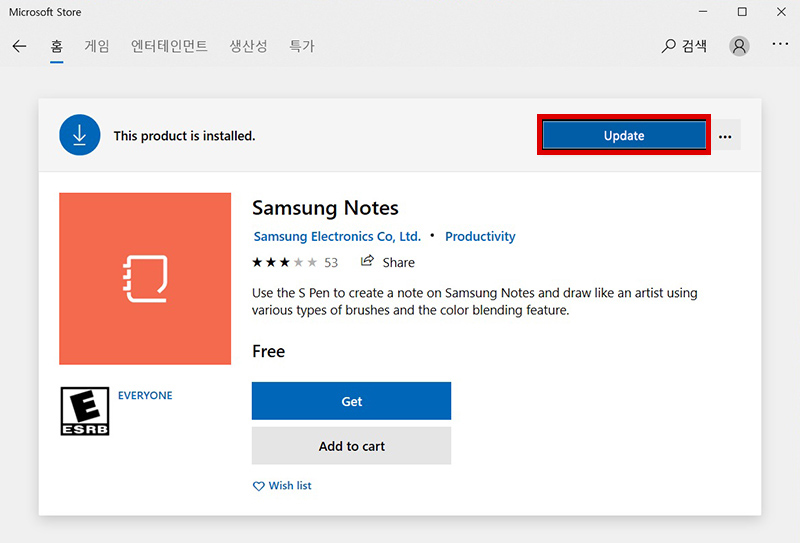
Task: Open the 검색 search icon
Action: tap(668, 46)
